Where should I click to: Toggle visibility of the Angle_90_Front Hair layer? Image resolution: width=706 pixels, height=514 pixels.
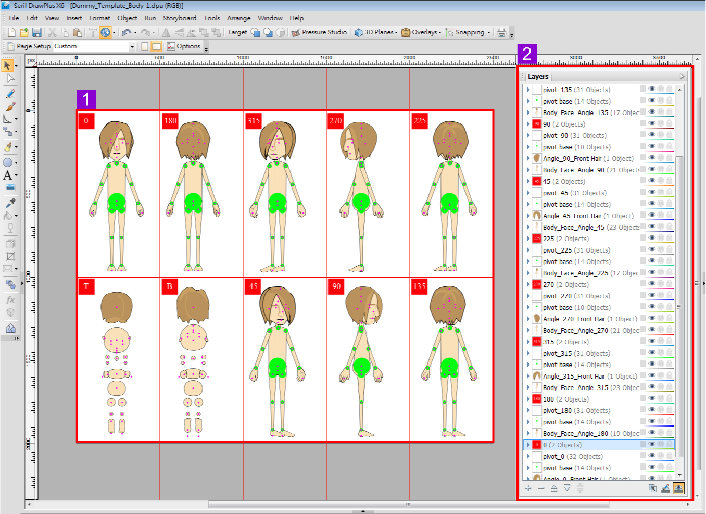(x=651, y=158)
